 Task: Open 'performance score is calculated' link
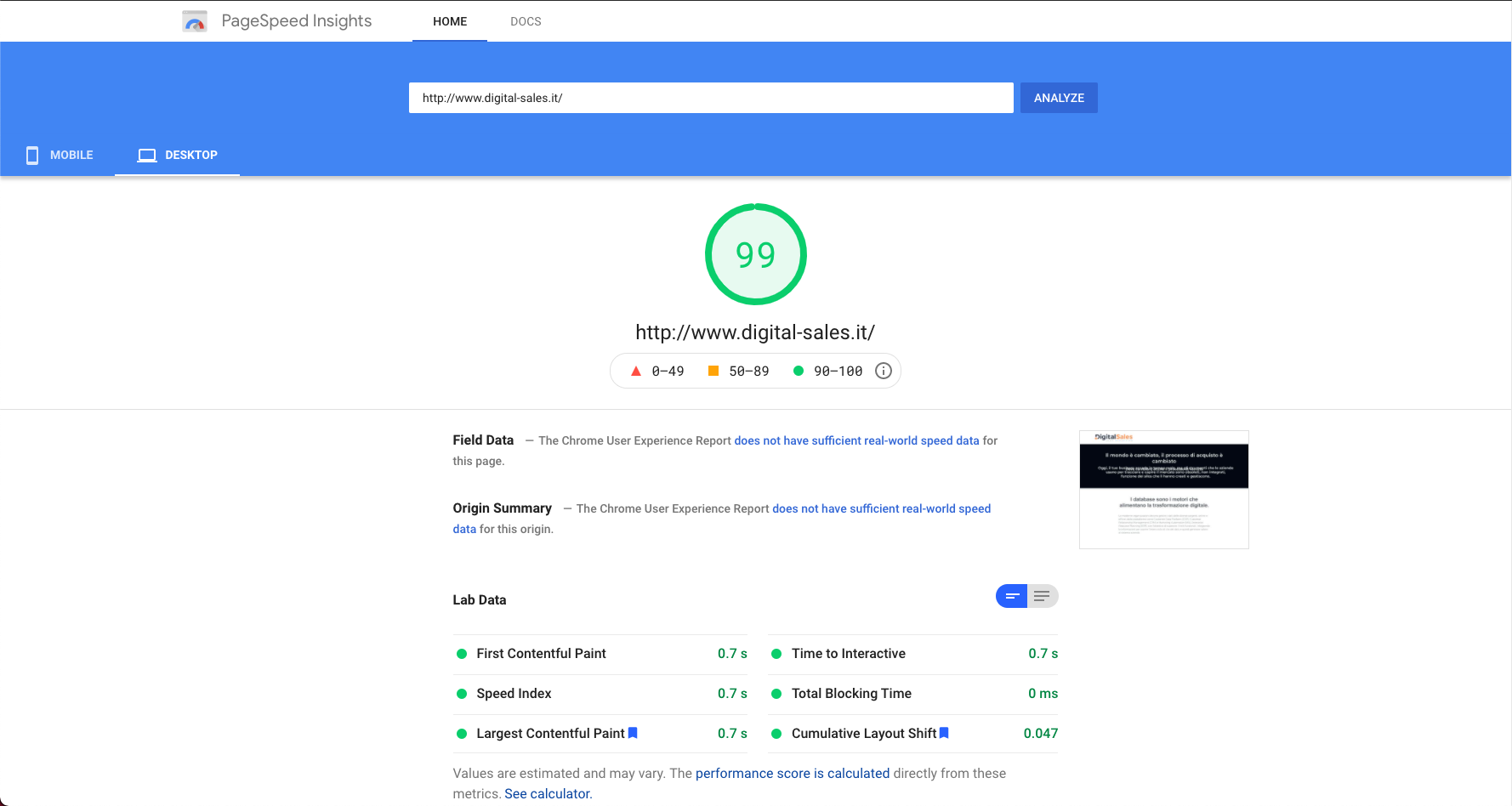793,774
